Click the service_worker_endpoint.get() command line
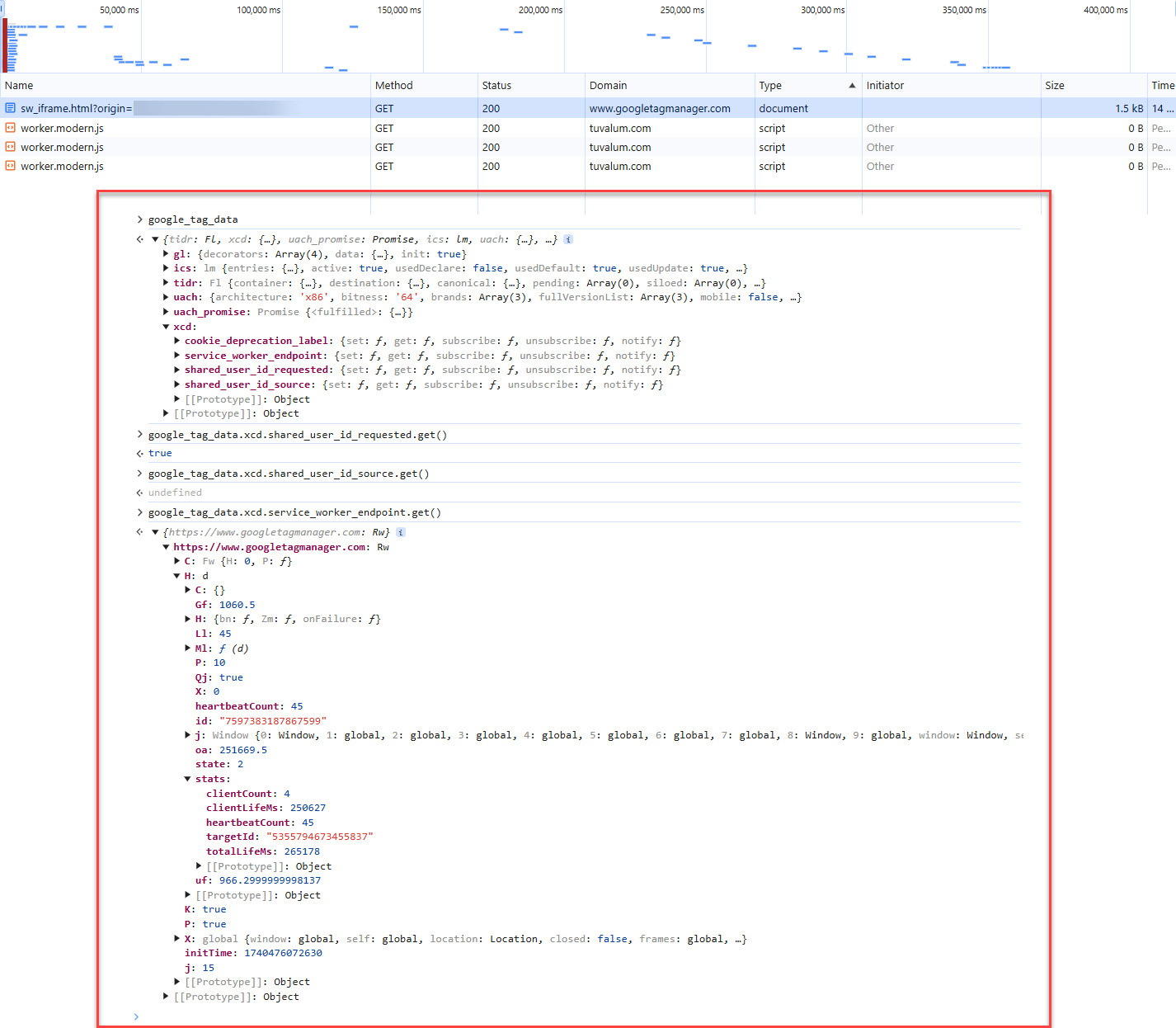 (294, 512)
